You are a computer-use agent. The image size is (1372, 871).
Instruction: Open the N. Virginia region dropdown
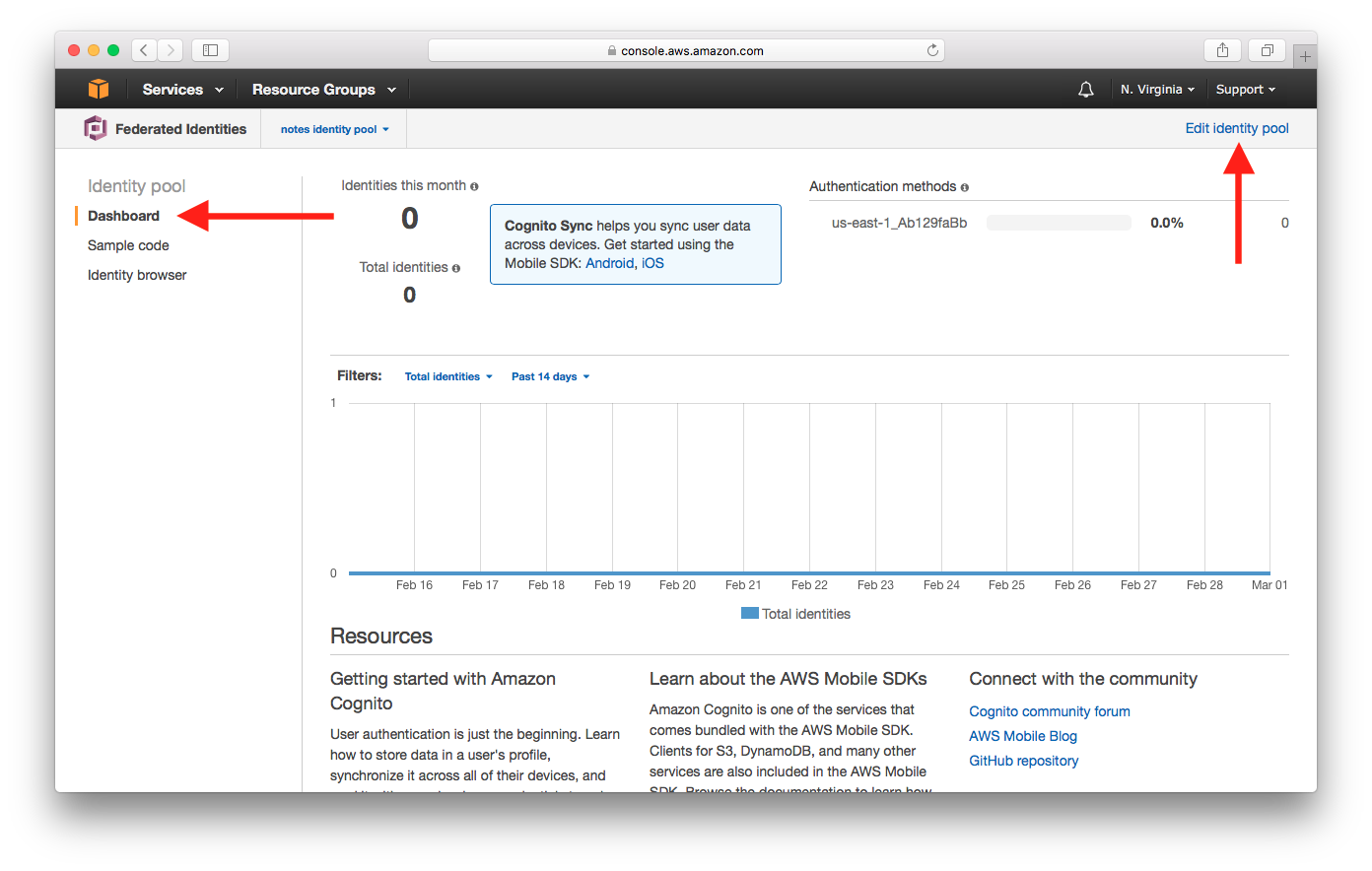1157,90
